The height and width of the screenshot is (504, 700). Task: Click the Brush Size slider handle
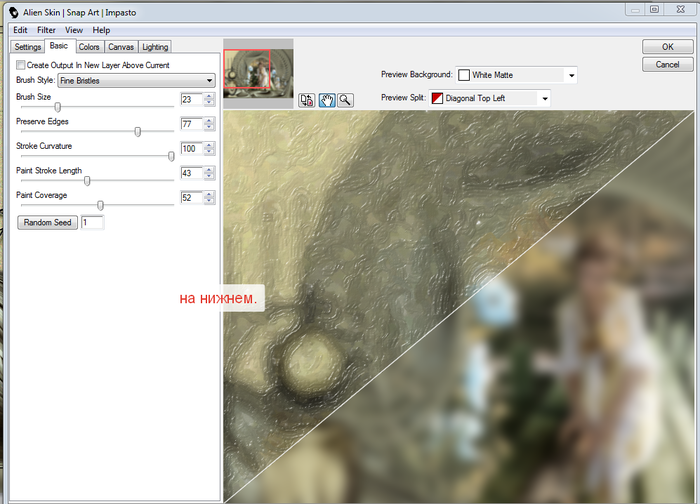(x=58, y=107)
